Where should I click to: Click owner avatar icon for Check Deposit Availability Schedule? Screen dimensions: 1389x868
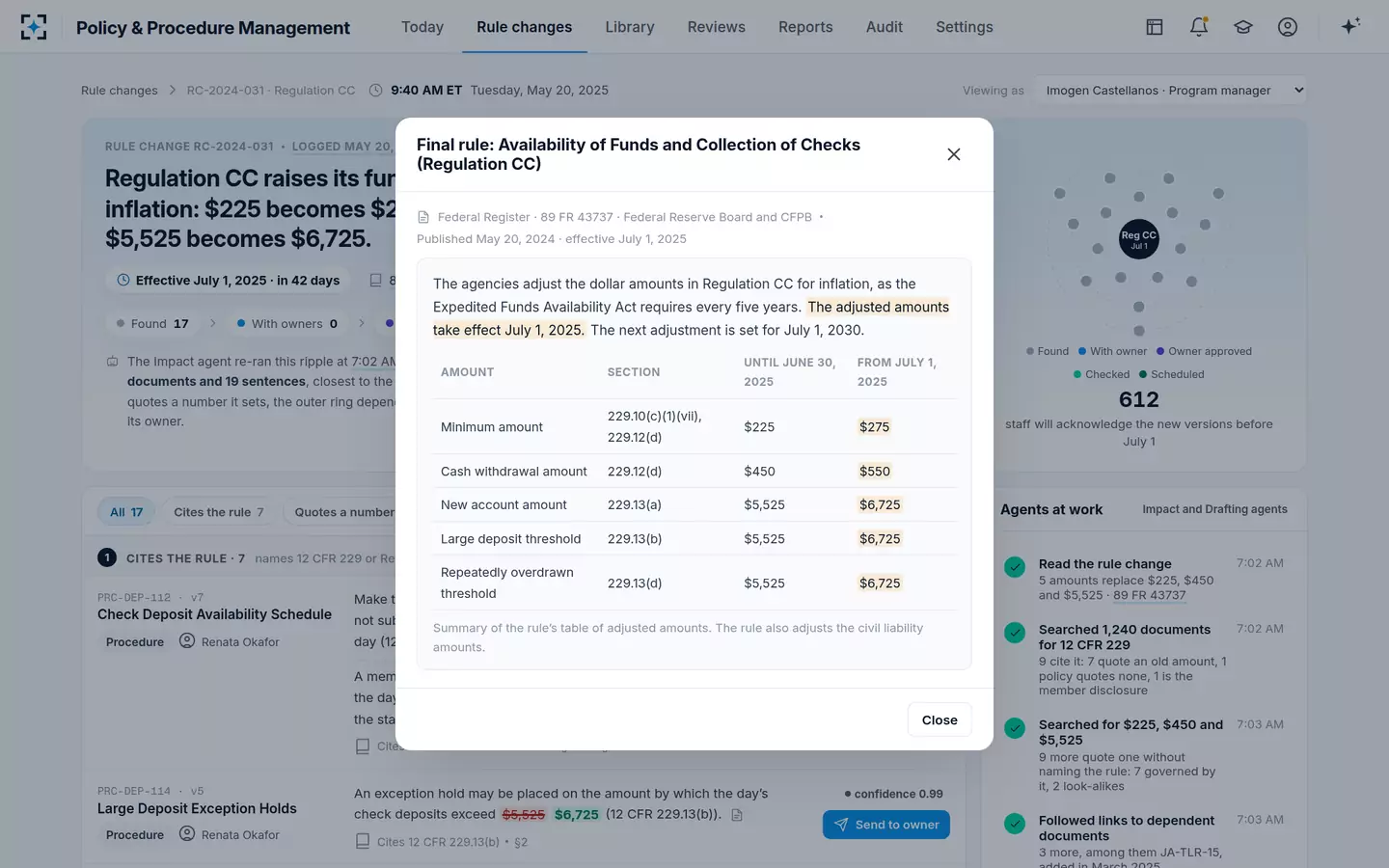pos(187,641)
